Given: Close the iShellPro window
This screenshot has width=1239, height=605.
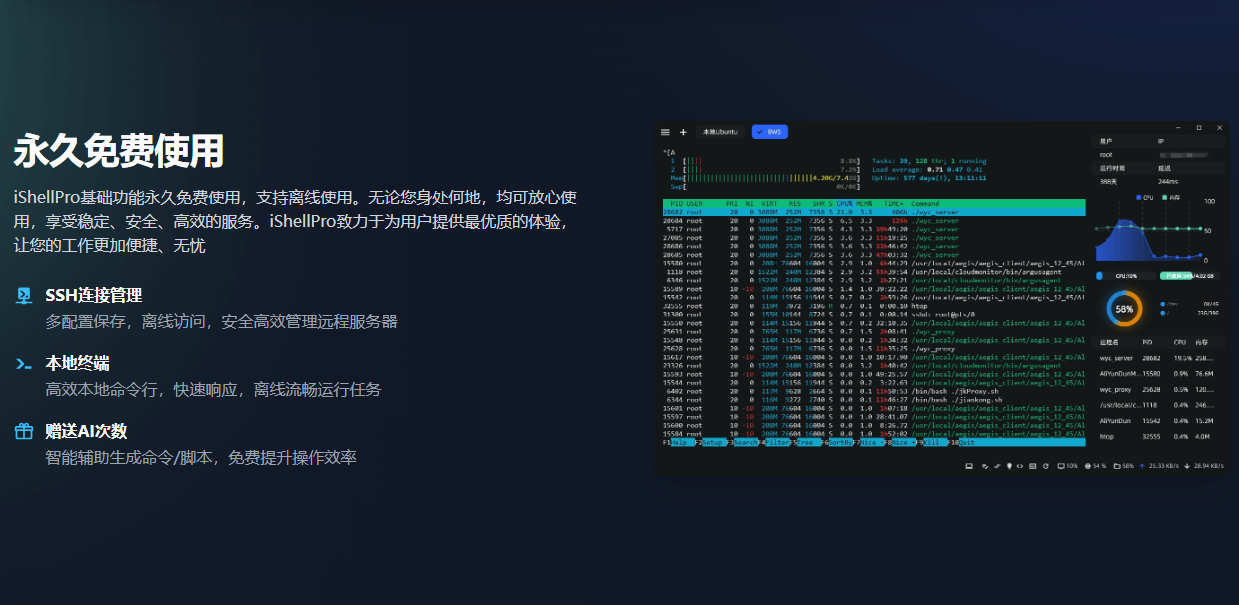Looking at the screenshot, I should point(1220,128).
